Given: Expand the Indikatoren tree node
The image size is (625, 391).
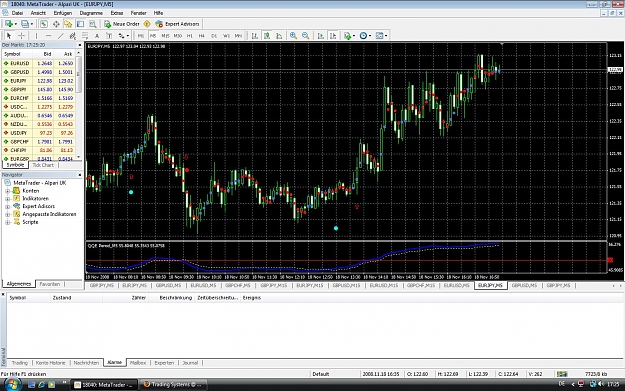Looking at the screenshot, I should [x=7, y=198].
